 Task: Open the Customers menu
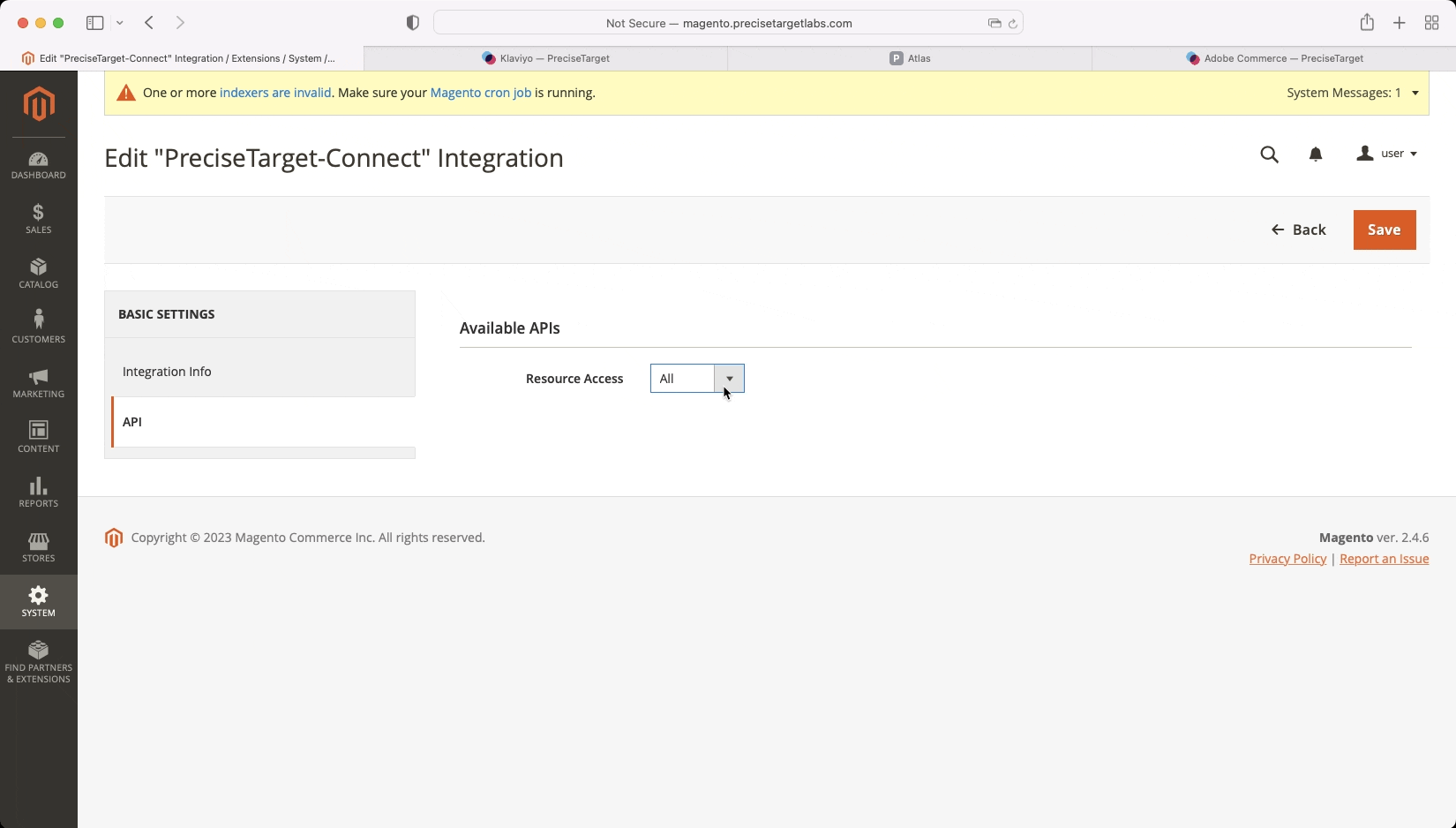coord(39,328)
